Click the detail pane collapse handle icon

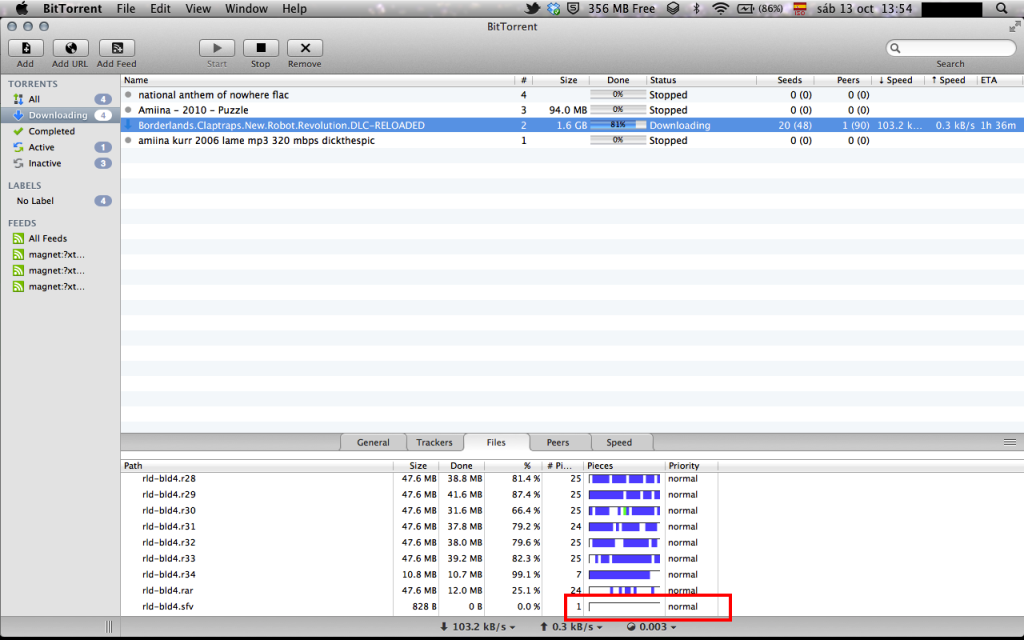coord(1010,442)
